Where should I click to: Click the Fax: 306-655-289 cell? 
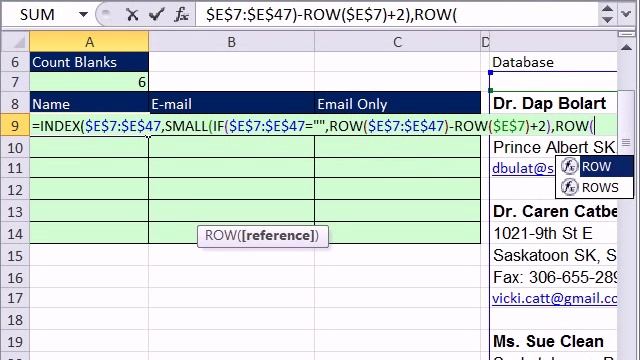coord(553,278)
